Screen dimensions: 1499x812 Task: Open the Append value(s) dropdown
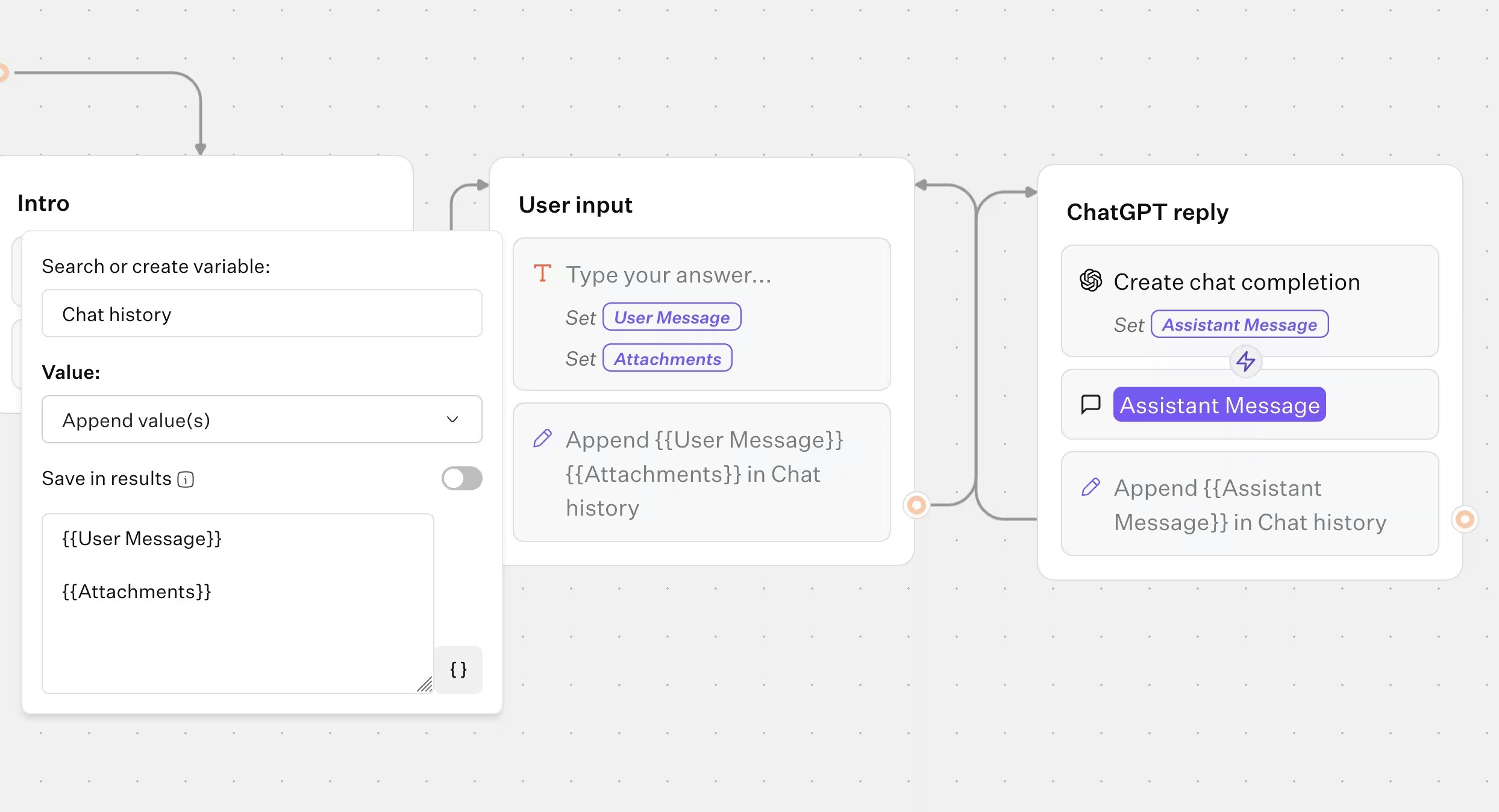[x=261, y=419]
